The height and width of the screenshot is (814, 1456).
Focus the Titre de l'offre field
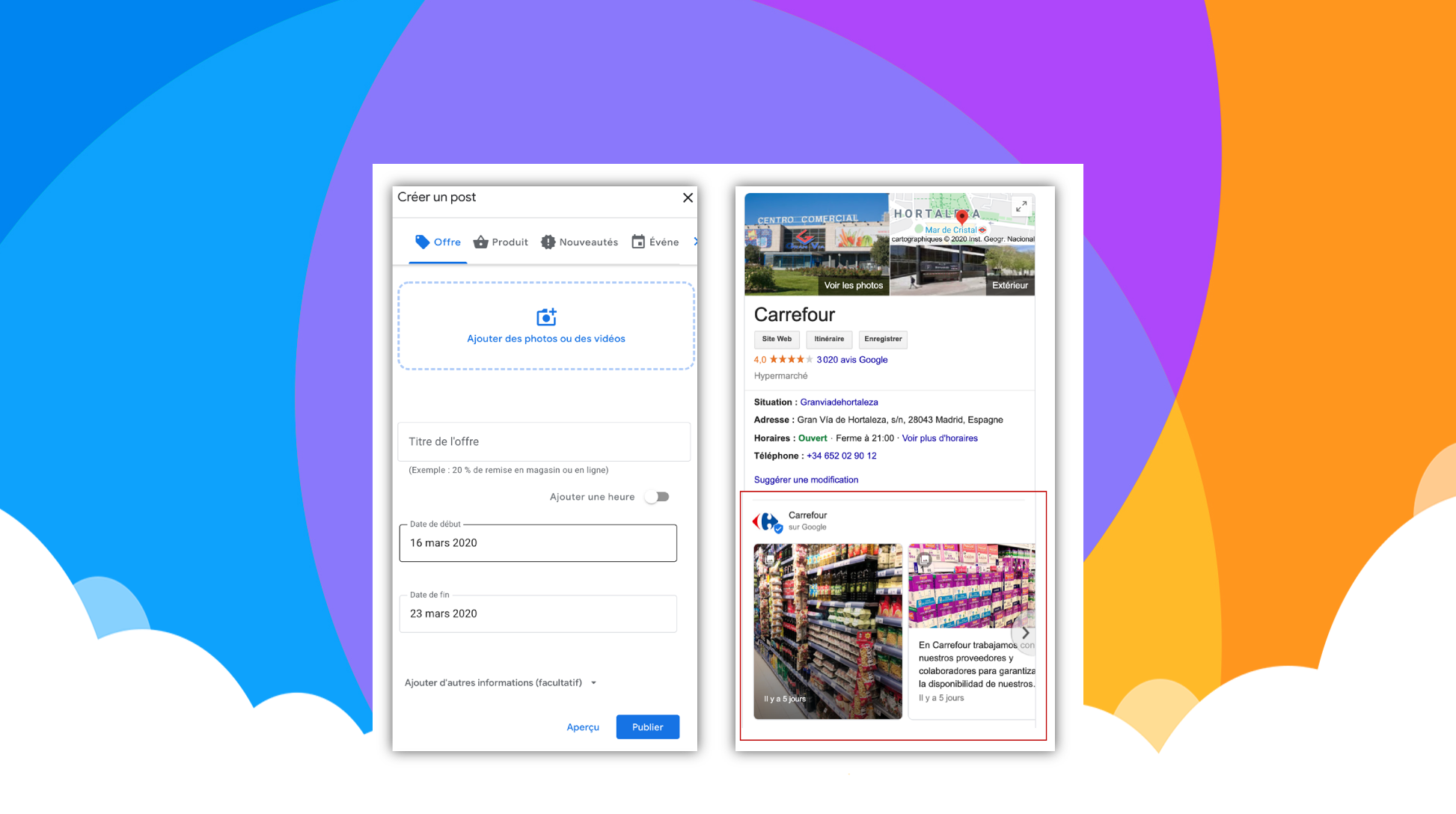544,441
